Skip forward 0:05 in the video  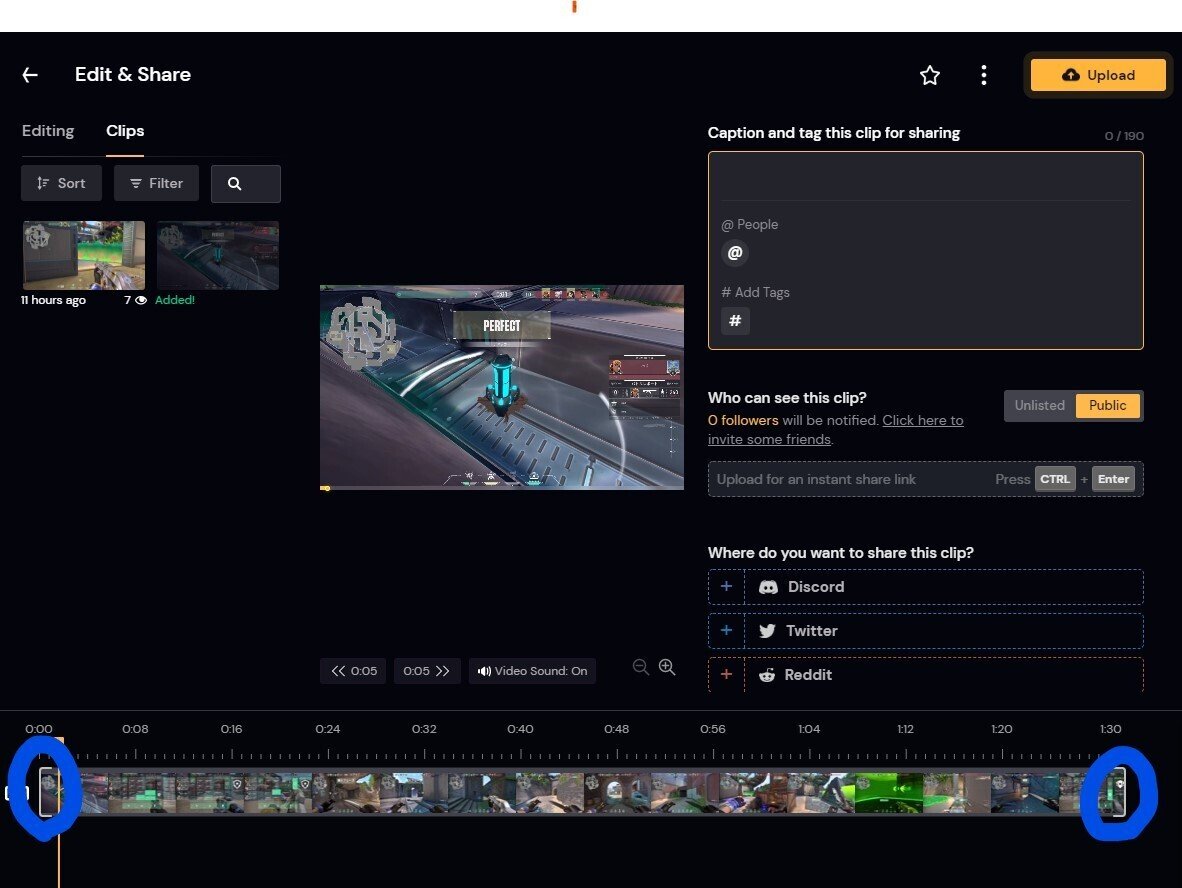click(x=427, y=671)
